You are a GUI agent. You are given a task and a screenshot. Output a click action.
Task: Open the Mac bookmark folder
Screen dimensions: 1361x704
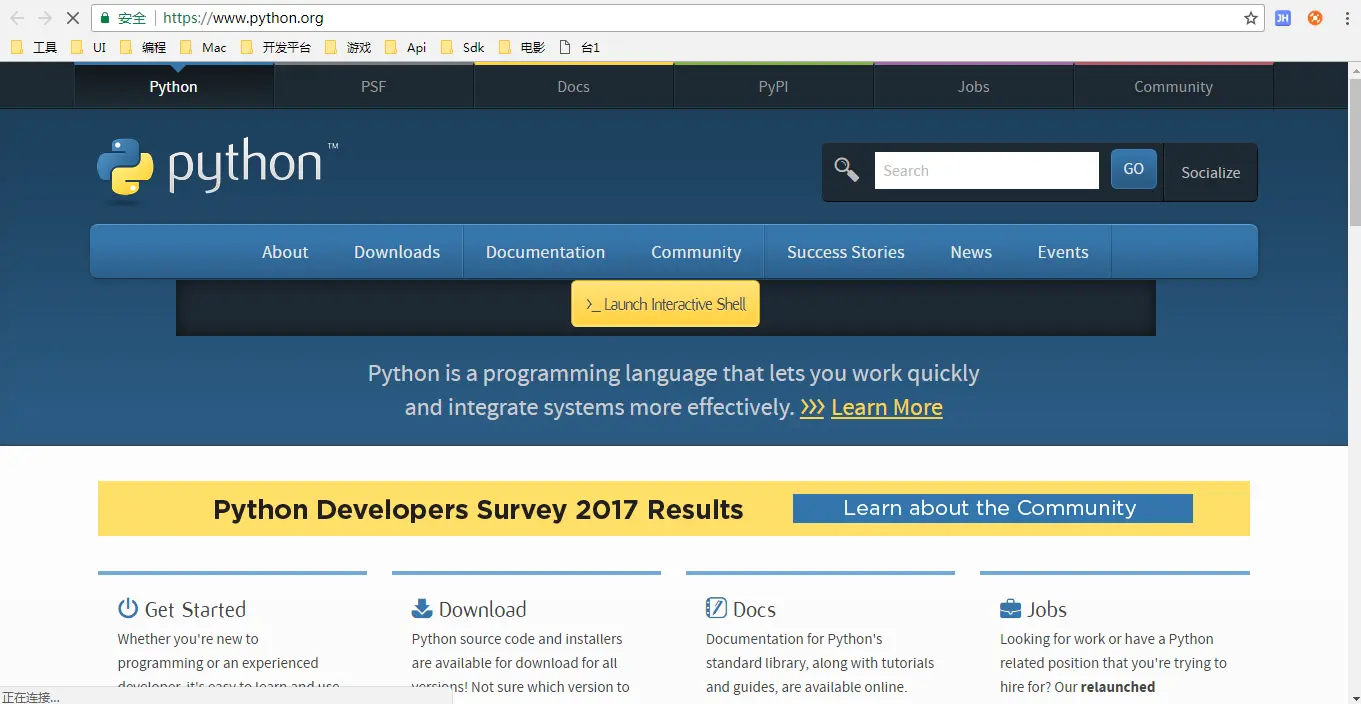[x=204, y=47]
